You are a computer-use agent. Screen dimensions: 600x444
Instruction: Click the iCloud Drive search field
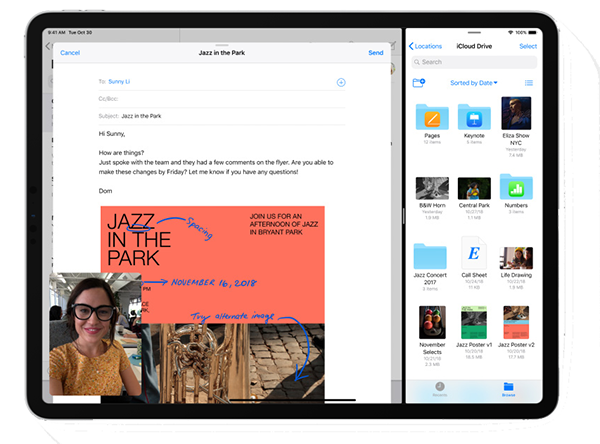click(x=474, y=62)
